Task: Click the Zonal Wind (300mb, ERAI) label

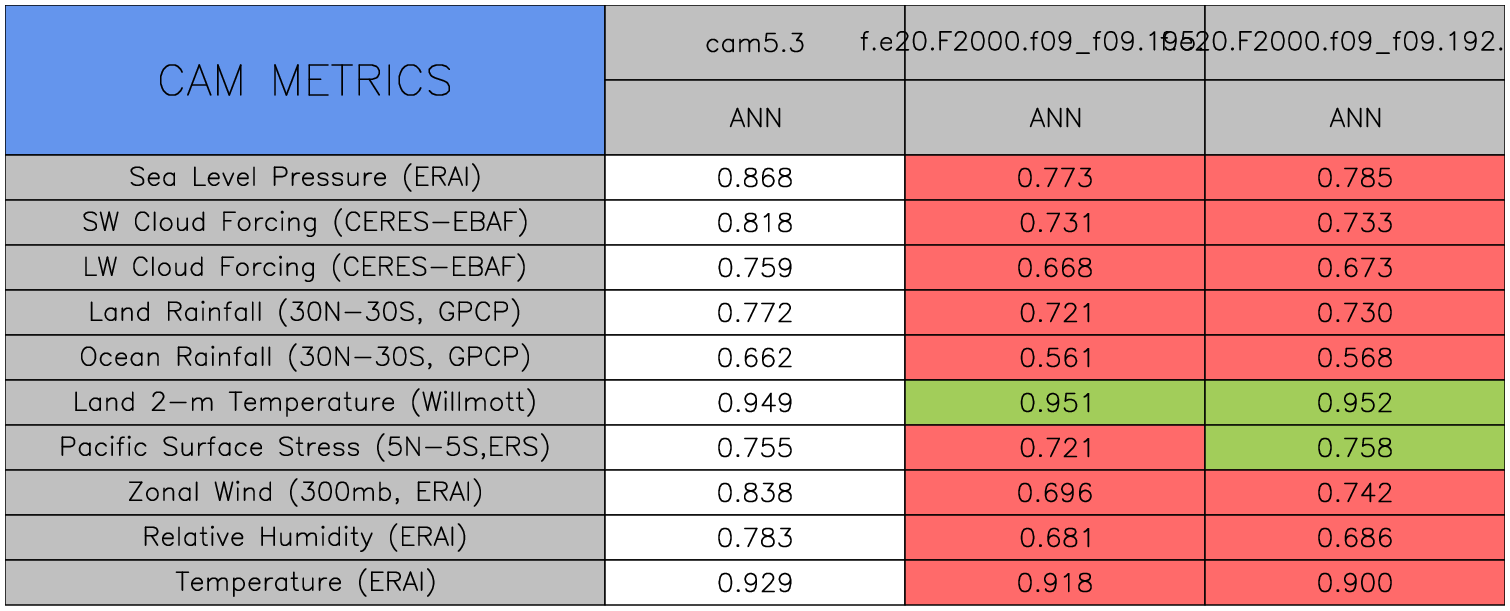Action: 305,493
